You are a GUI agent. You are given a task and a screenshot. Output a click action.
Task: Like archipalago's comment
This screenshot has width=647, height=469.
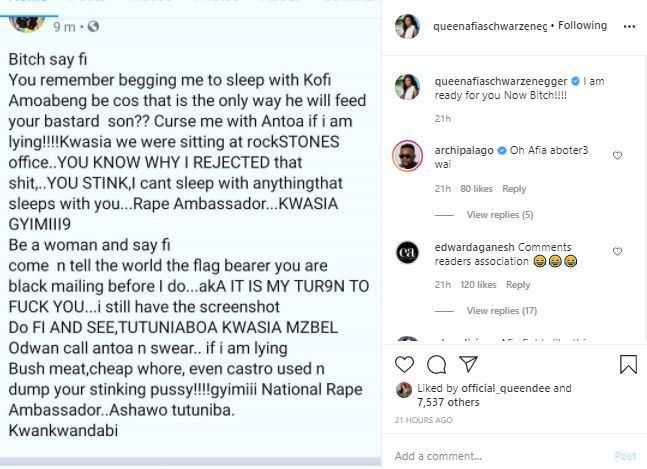[617, 155]
